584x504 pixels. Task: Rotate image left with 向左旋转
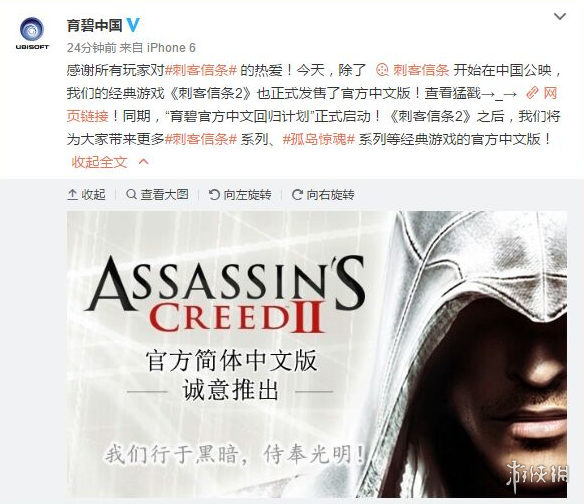(240, 194)
